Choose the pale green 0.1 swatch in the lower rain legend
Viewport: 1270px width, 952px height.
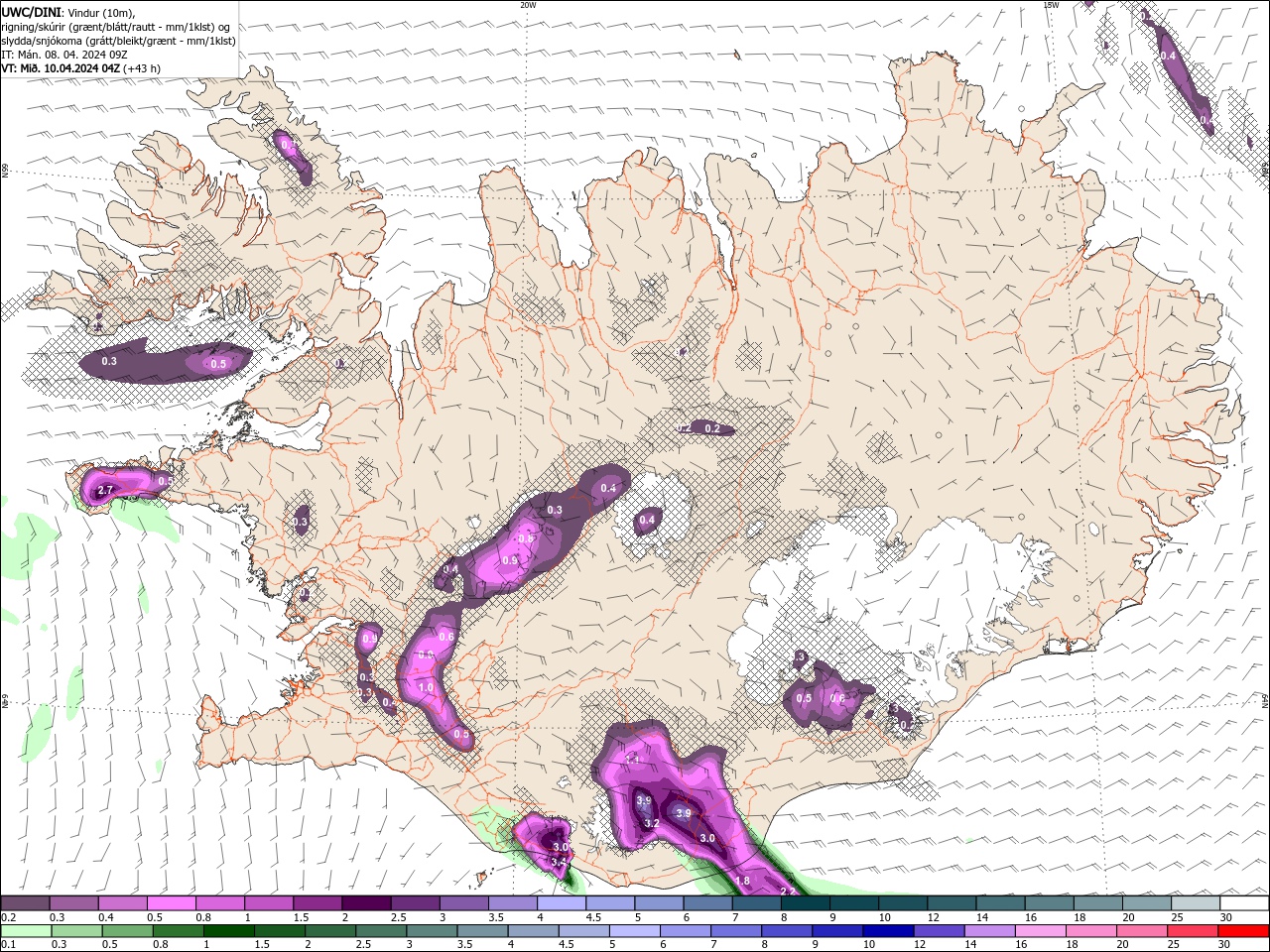(26, 931)
